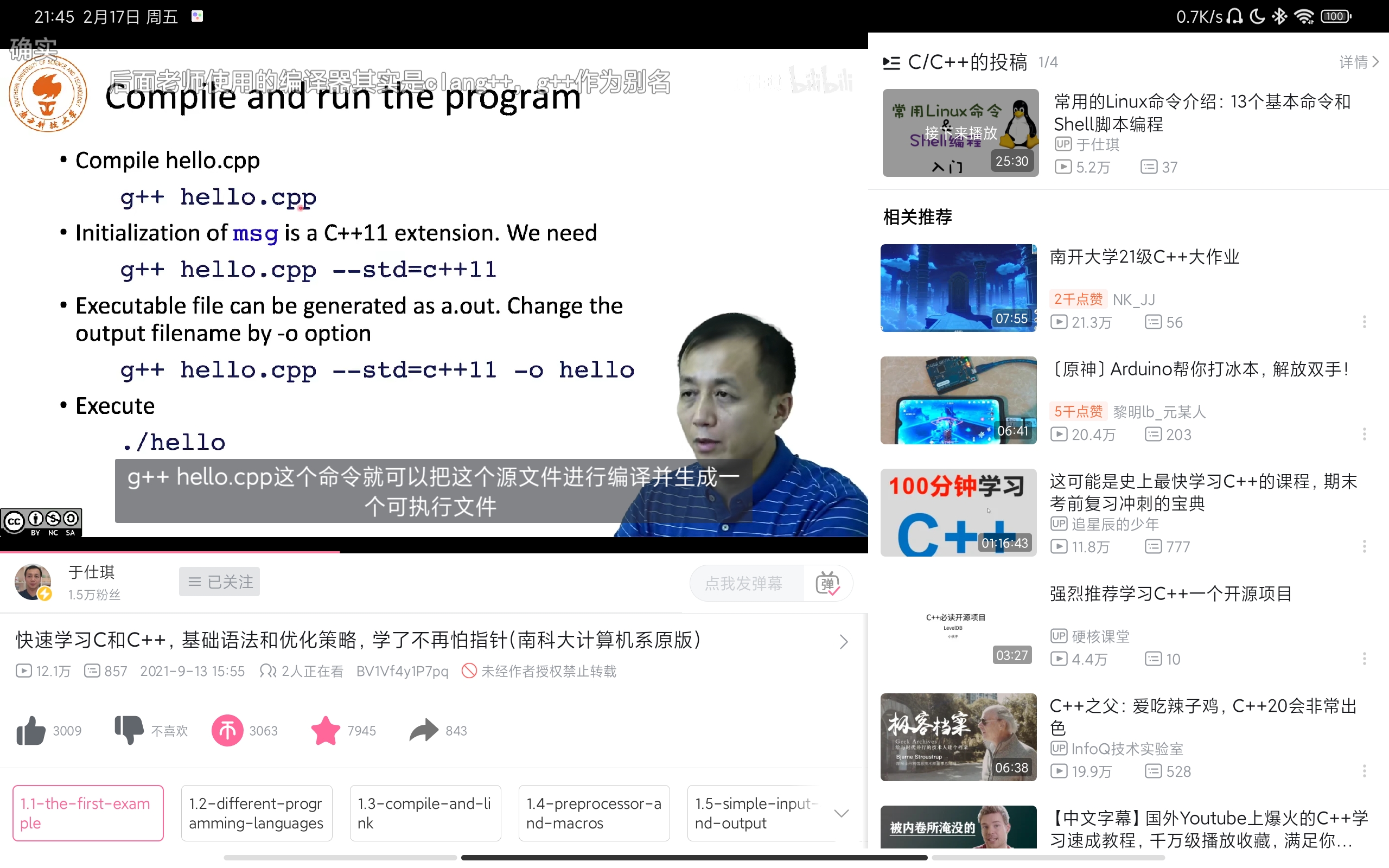
Task: Select the 1.3-compile-and-link episode
Action: click(425, 813)
